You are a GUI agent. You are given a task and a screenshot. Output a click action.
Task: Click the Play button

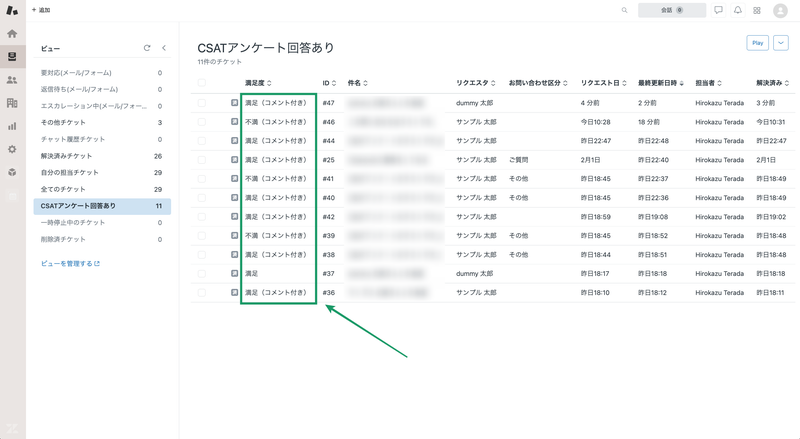click(757, 43)
